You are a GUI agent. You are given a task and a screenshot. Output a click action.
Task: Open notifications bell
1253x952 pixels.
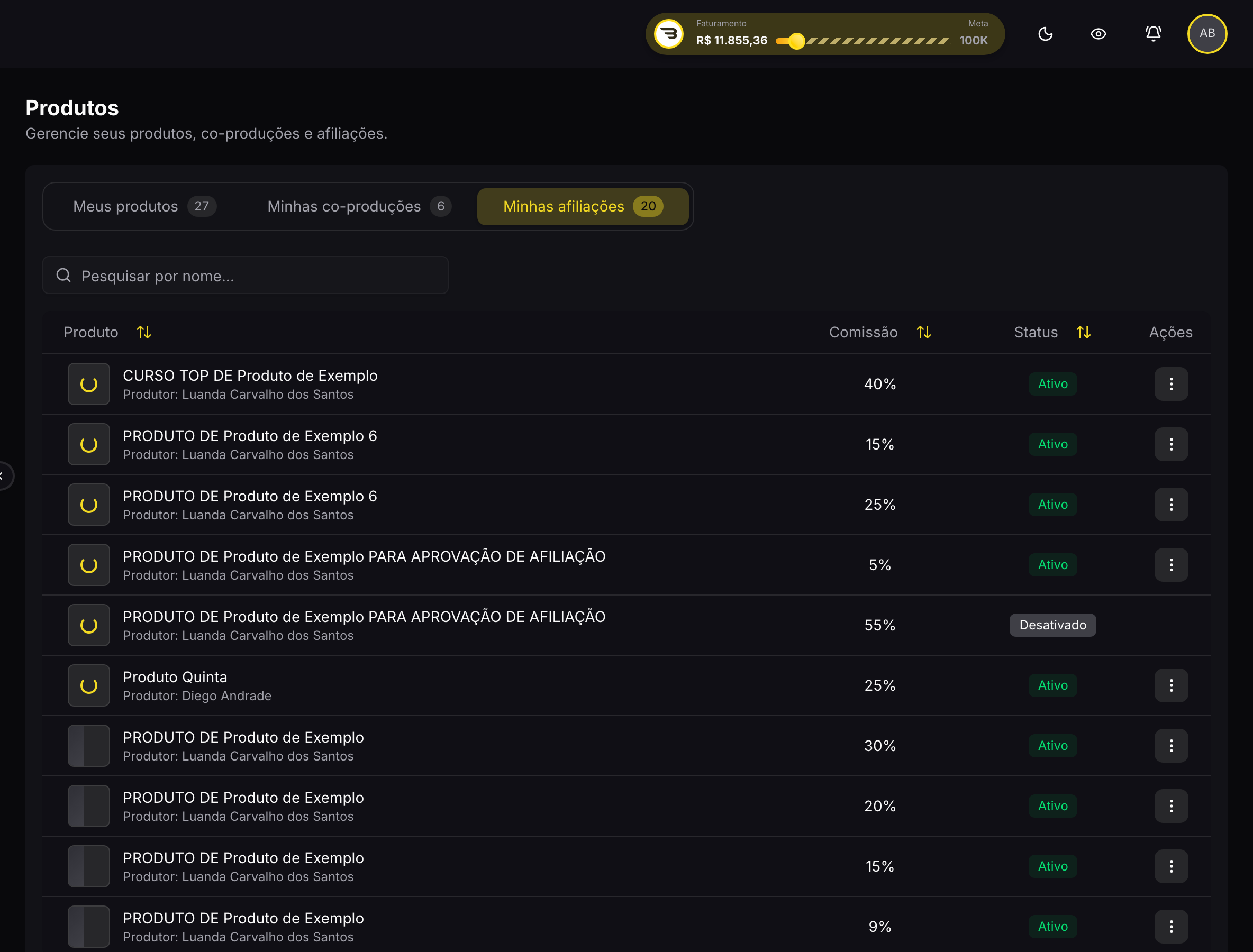coord(1153,33)
